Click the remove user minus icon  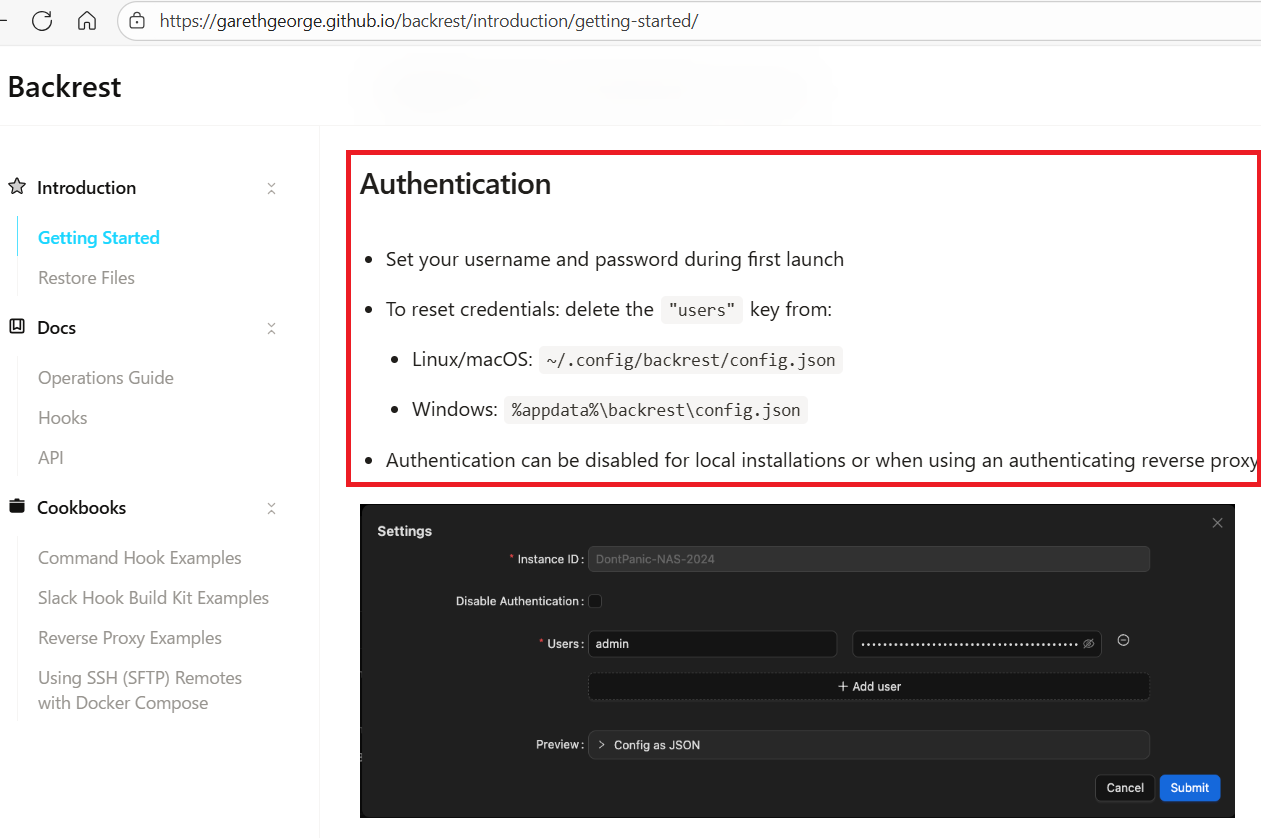[1123, 641]
